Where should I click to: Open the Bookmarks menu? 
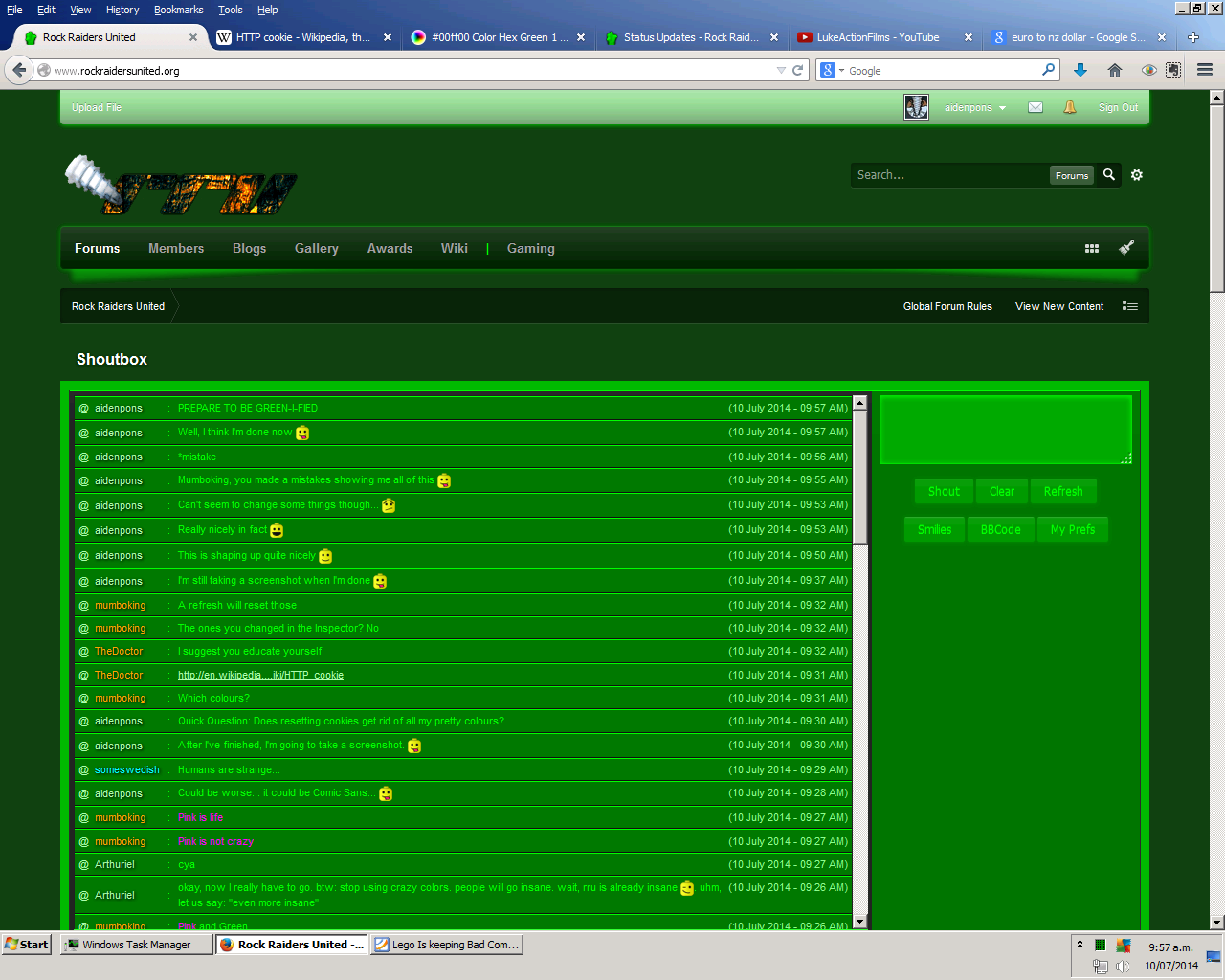tap(179, 10)
